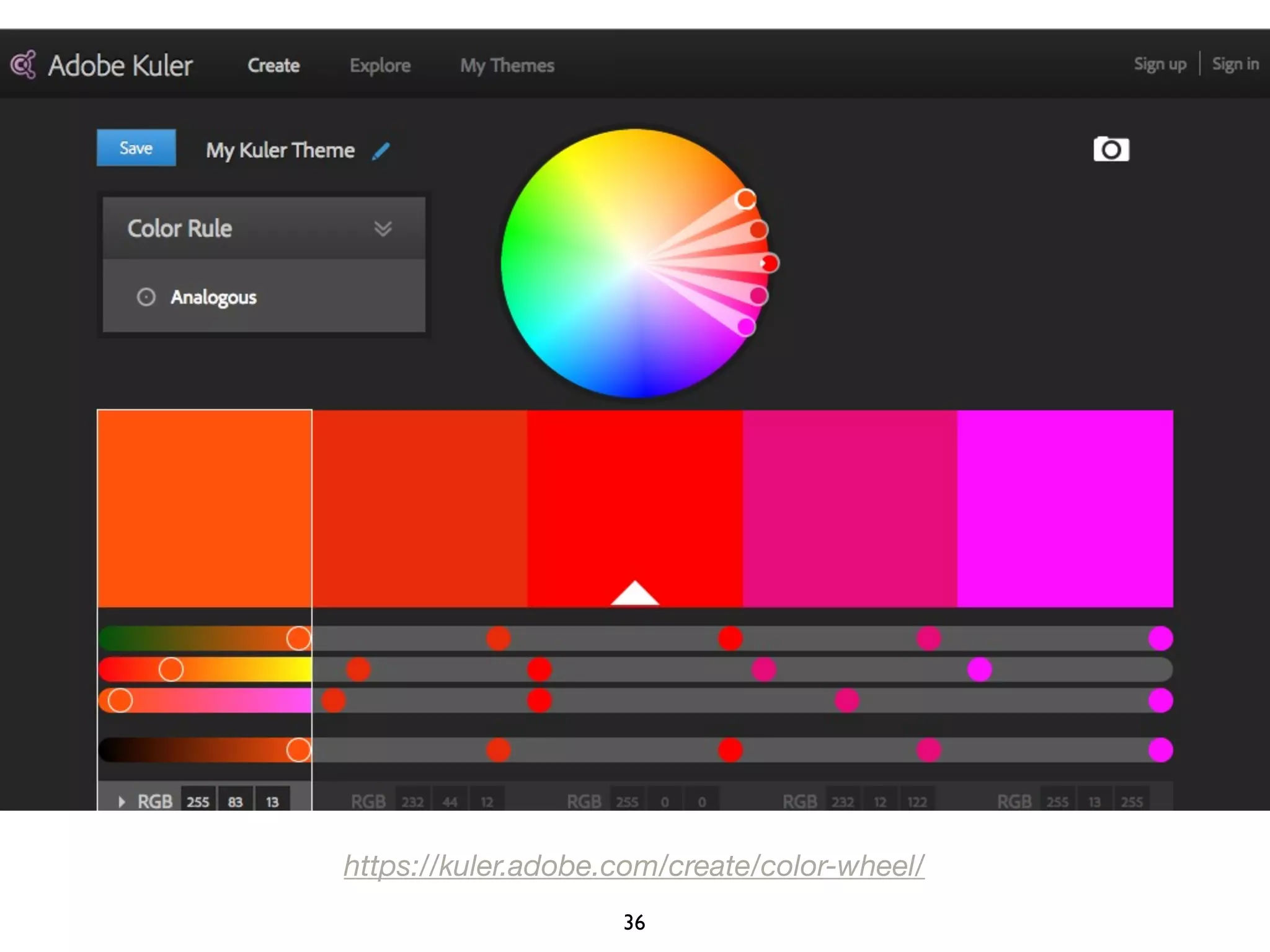
Task: Click the red-orange marker on the color wheel
Action: point(758,230)
